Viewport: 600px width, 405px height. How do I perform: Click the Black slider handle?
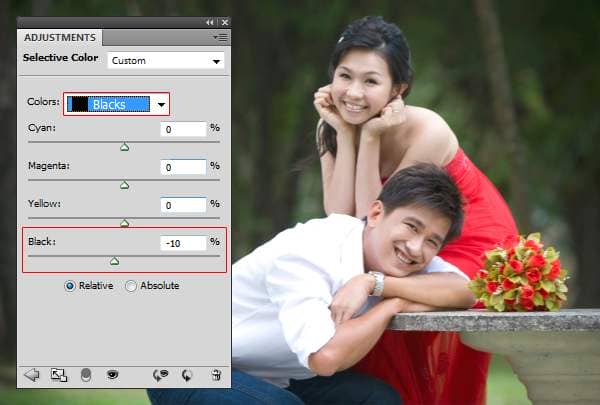coord(114,261)
